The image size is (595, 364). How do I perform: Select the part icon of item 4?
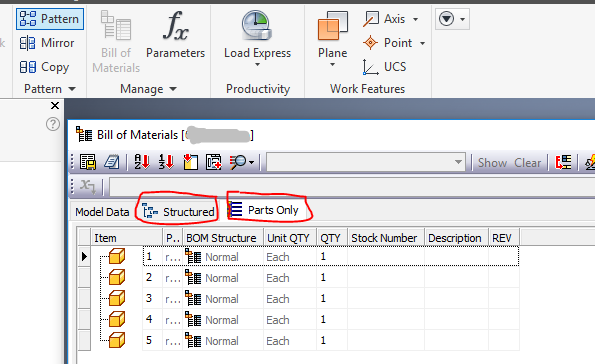(117, 319)
